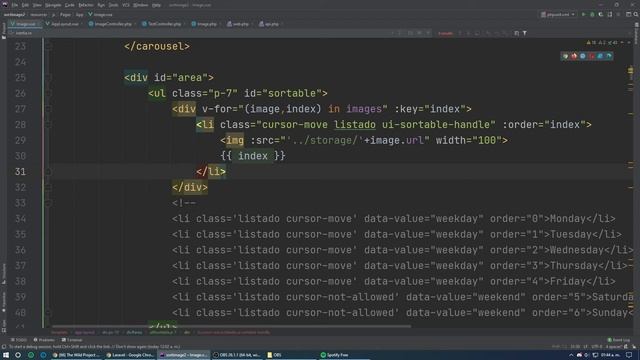
Task: Click 'Monday' in the commented li line
Action: pyautogui.click(x=568, y=218)
